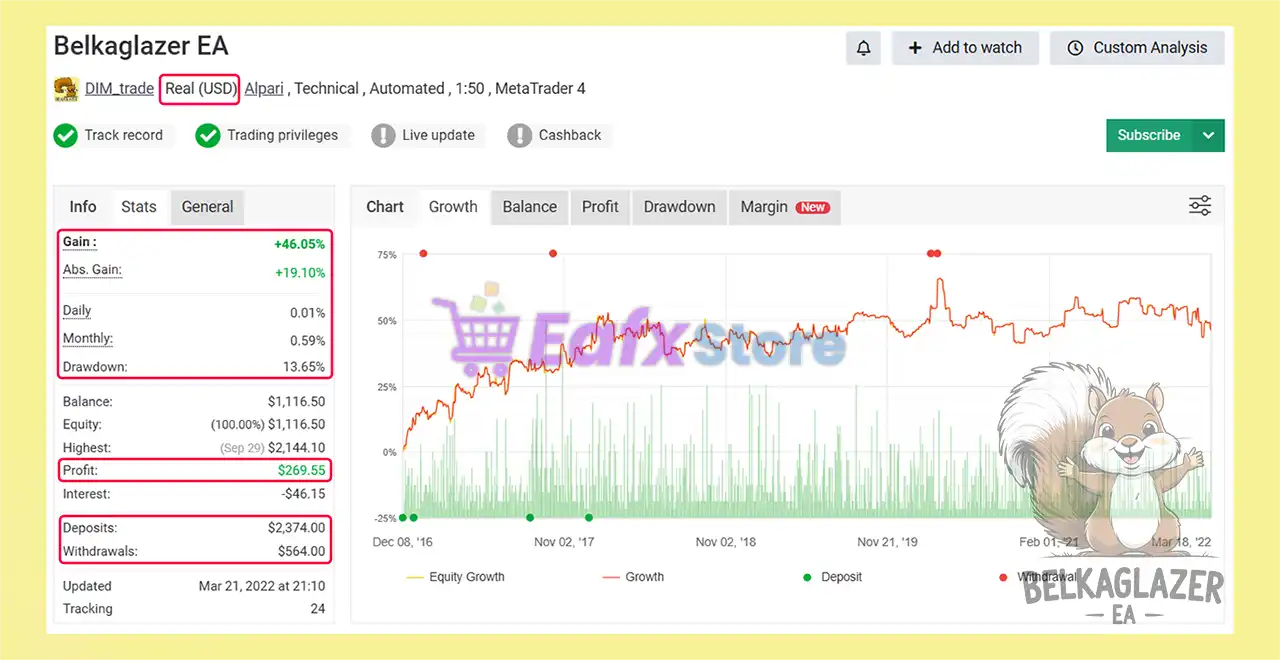Click the Live update warning icon
This screenshot has width=1280, height=660.
pos(383,135)
